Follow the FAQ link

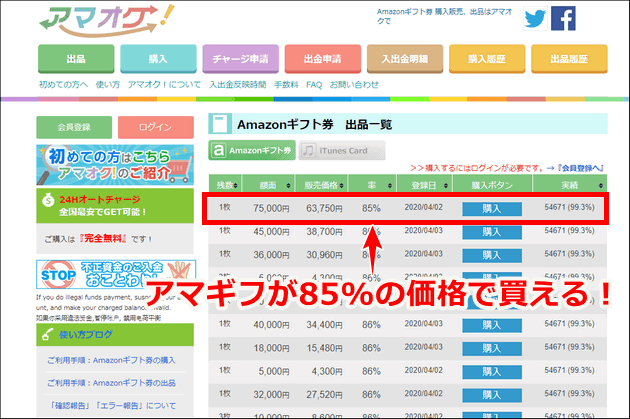coord(314,84)
